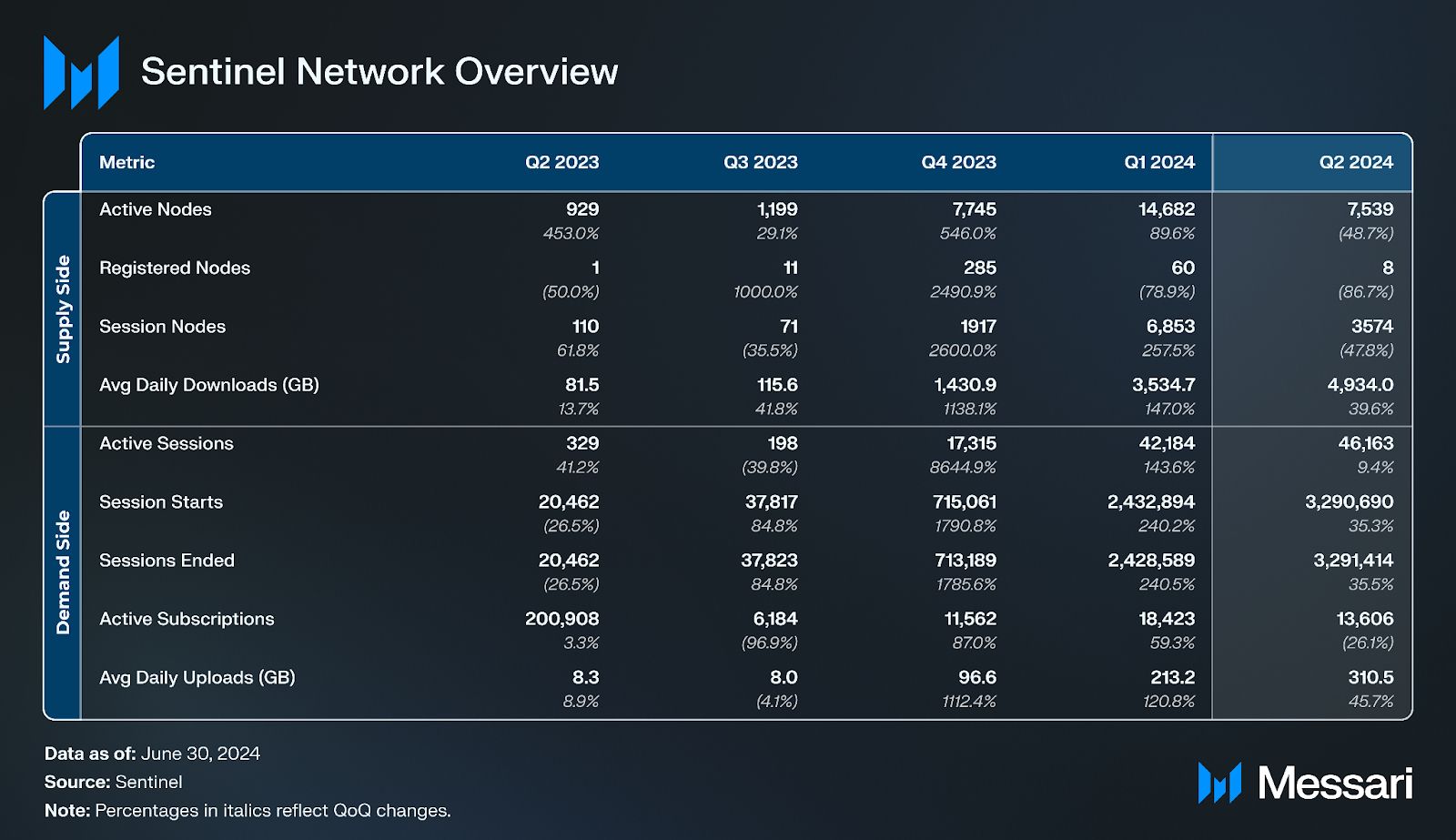The width and height of the screenshot is (1456, 840).
Task: Click the 2490.9% change under Registered Nodes
Action: [x=963, y=291]
